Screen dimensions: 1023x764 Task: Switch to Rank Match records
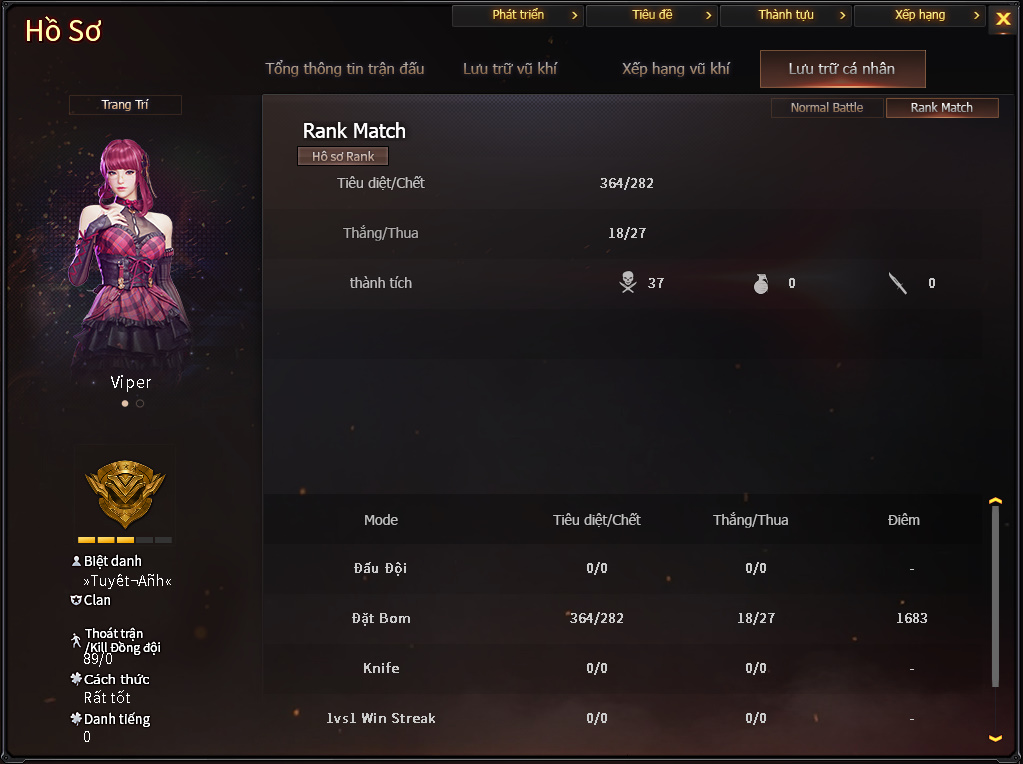941,108
